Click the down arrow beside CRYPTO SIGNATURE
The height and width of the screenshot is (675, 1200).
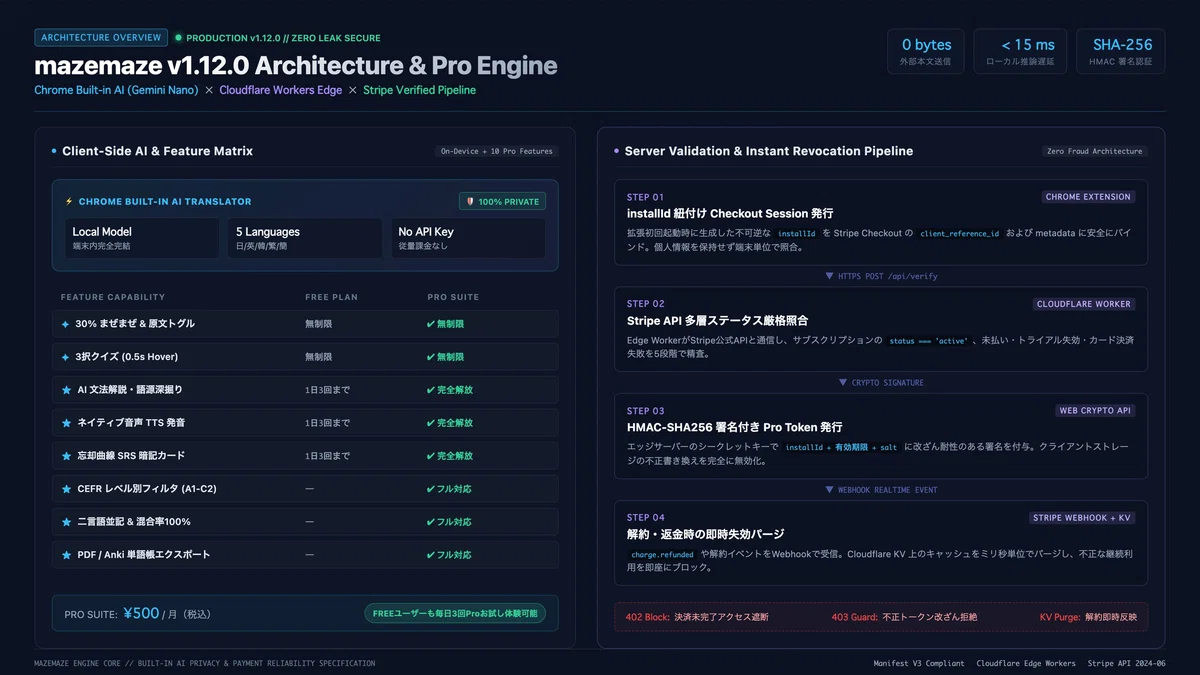point(843,383)
